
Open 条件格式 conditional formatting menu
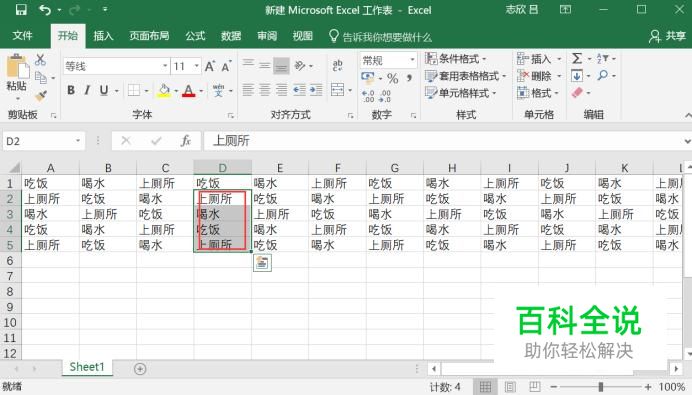pos(456,59)
